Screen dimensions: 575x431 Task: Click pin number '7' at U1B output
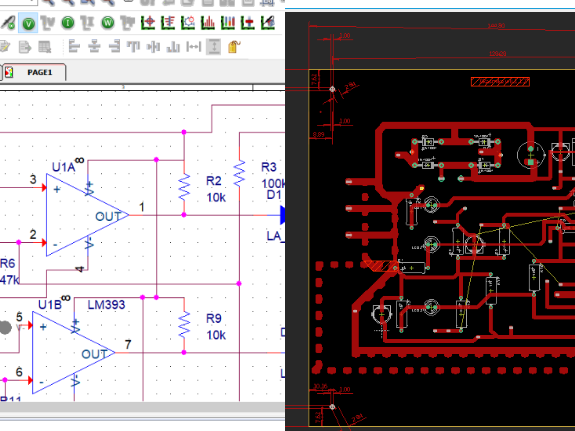[x=128, y=345]
